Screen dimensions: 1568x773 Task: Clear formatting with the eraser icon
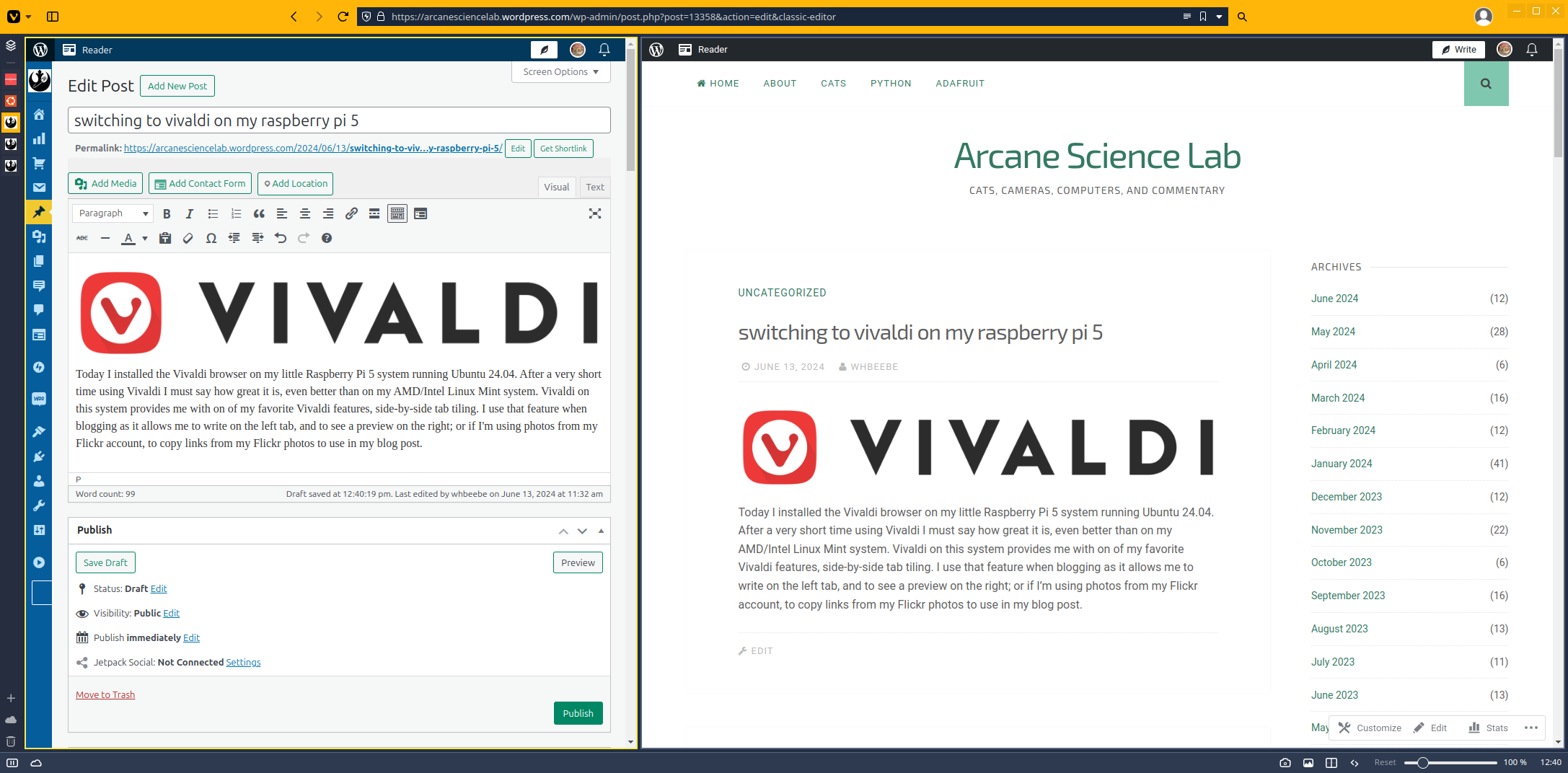pos(188,238)
